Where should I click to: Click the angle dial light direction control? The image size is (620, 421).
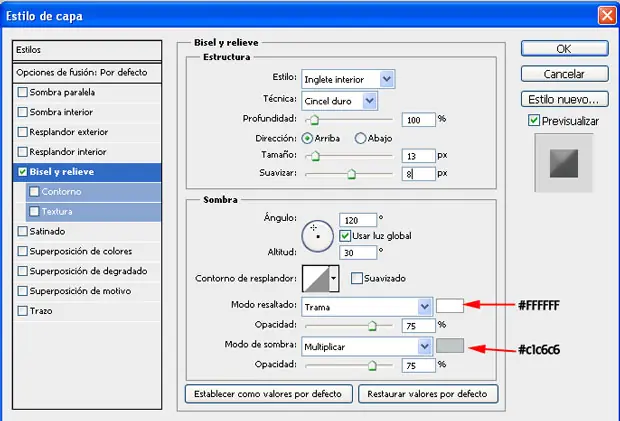(x=318, y=236)
